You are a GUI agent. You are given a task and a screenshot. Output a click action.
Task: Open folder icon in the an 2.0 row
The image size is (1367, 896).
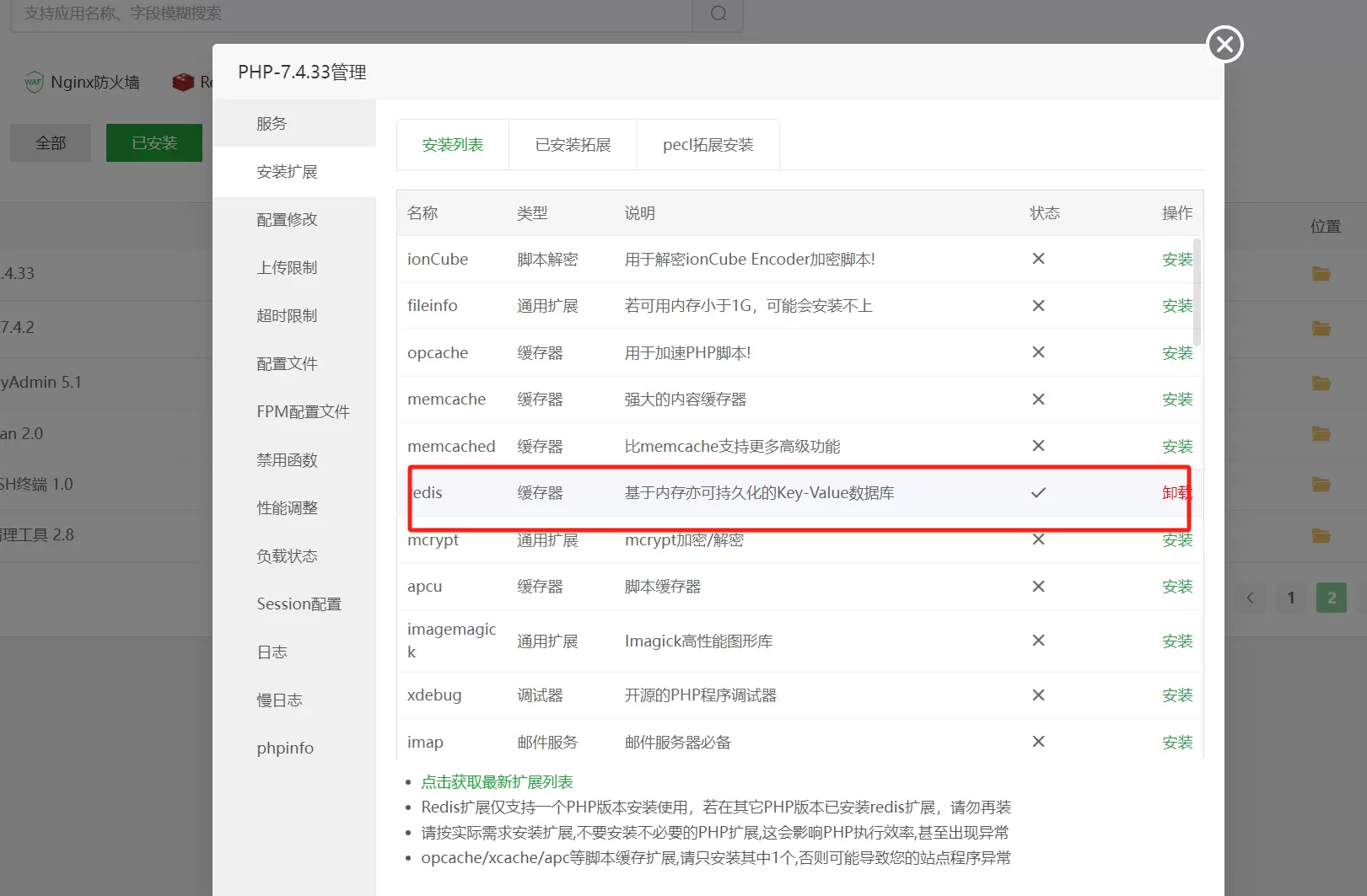(1321, 433)
